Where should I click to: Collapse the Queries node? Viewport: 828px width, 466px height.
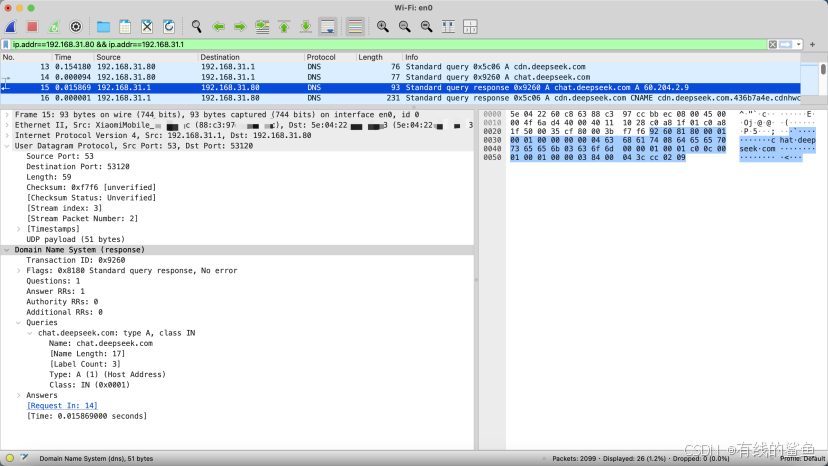click(x=18, y=323)
